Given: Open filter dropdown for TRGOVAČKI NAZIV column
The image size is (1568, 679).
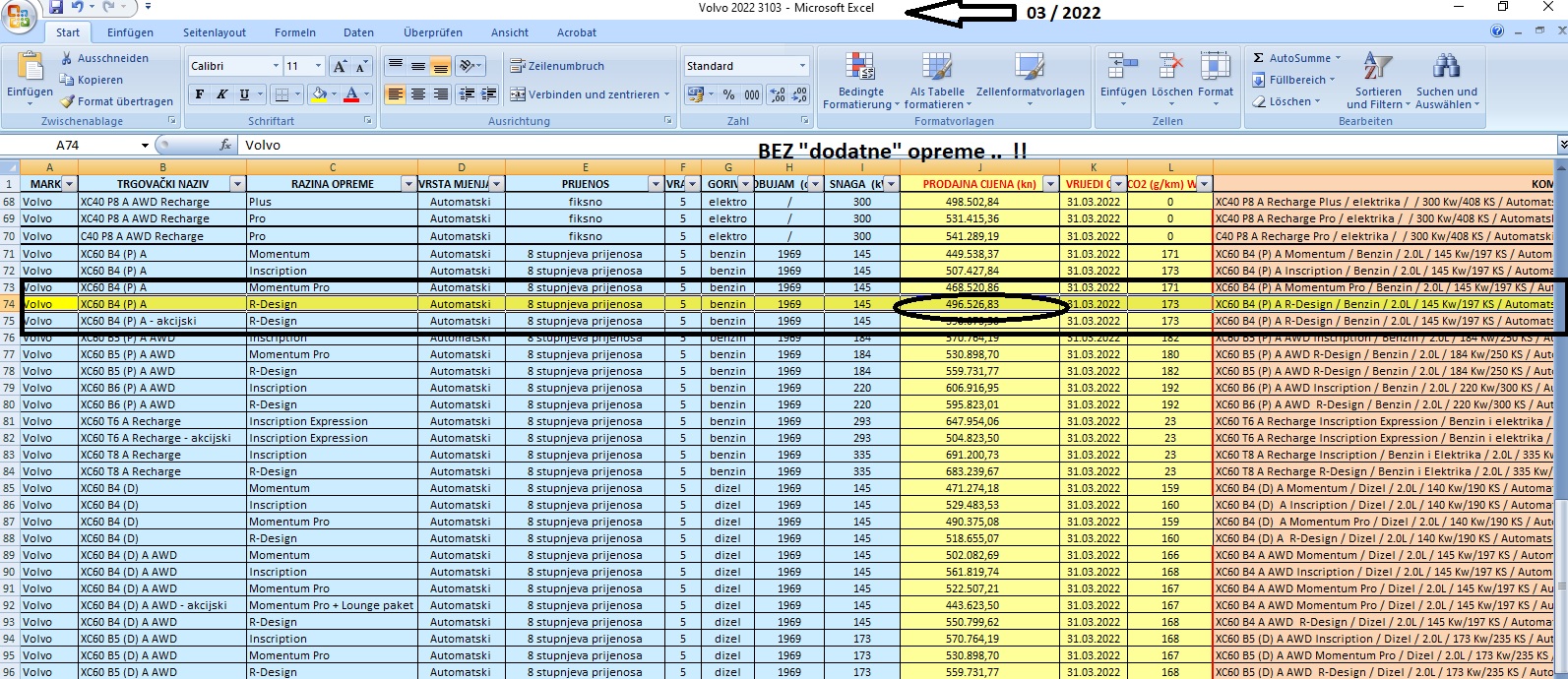Looking at the screenshot, I should (237, 184).
